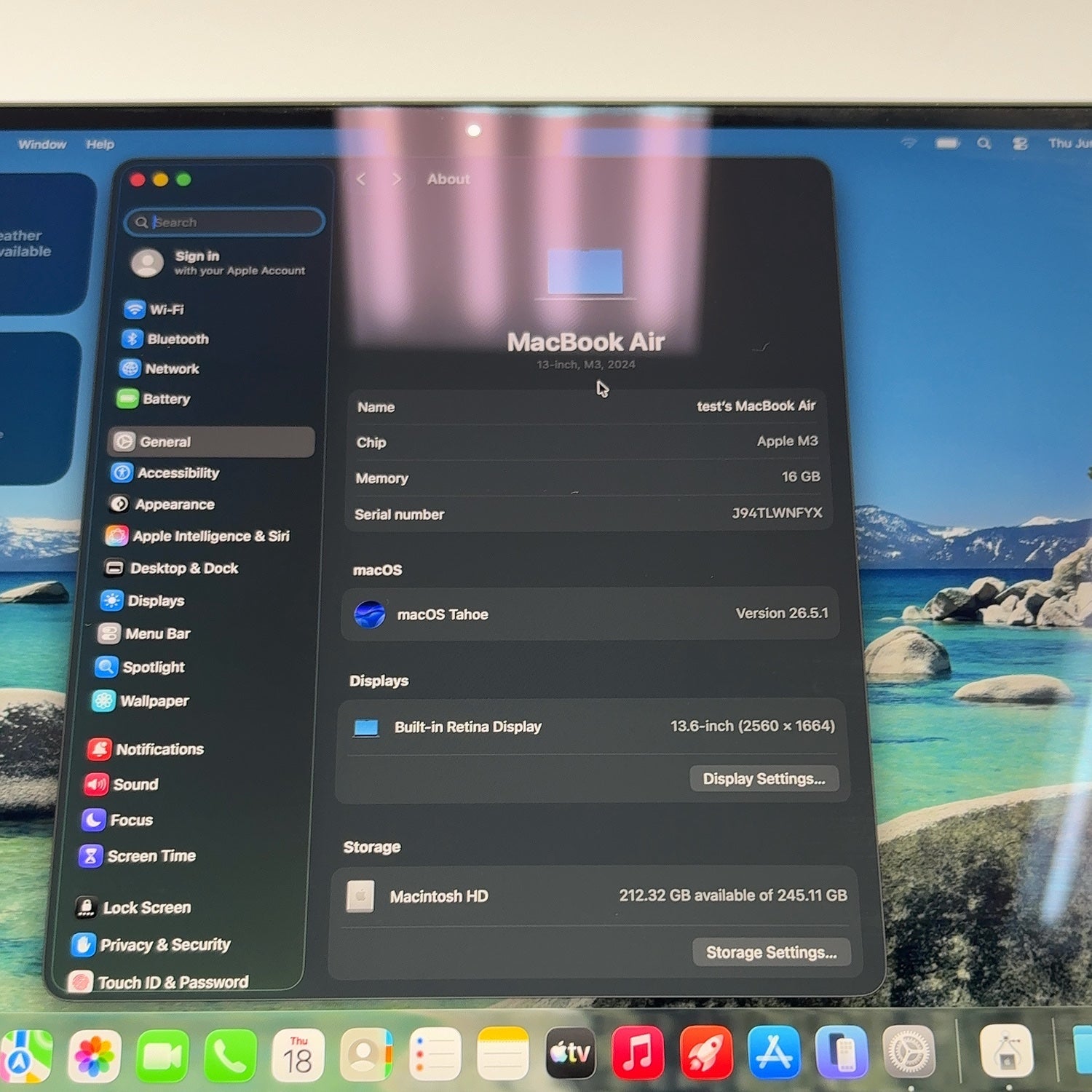
Task: Open Sound settings in the sidebar
Action: click(121, 784)
